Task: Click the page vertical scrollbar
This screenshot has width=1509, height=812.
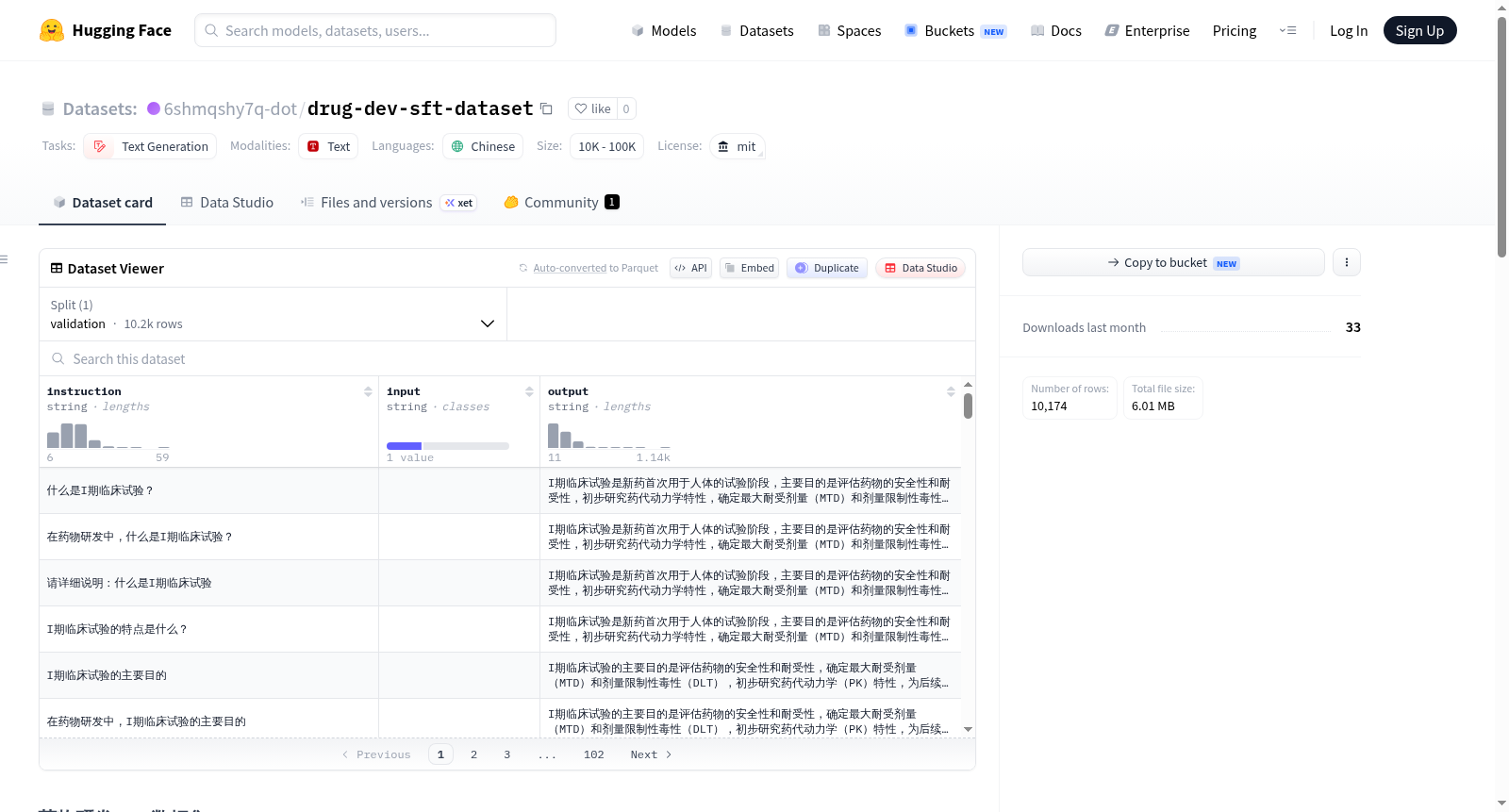Action: coord(1502,137)
